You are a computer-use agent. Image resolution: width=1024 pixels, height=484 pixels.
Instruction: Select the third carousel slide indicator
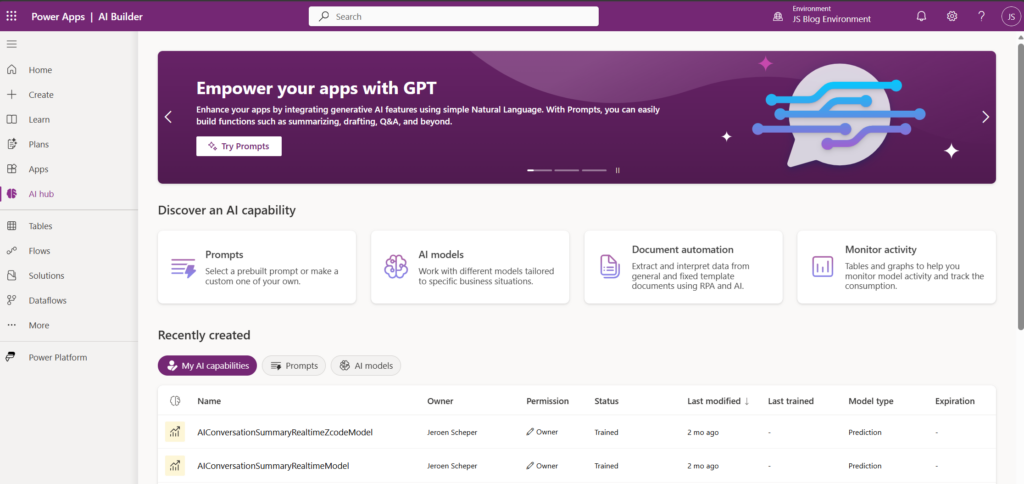click(x=594, y=170)
